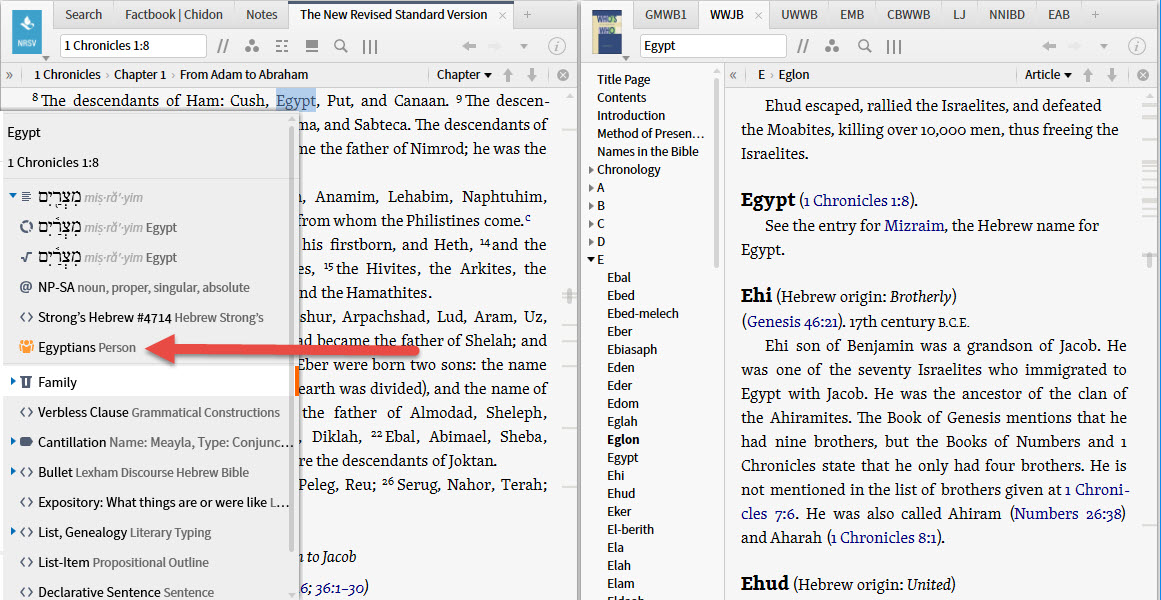Close The New Revised Standard Version tab
Viewport: 1161px width, 600px height.
[x=503, y=15]
